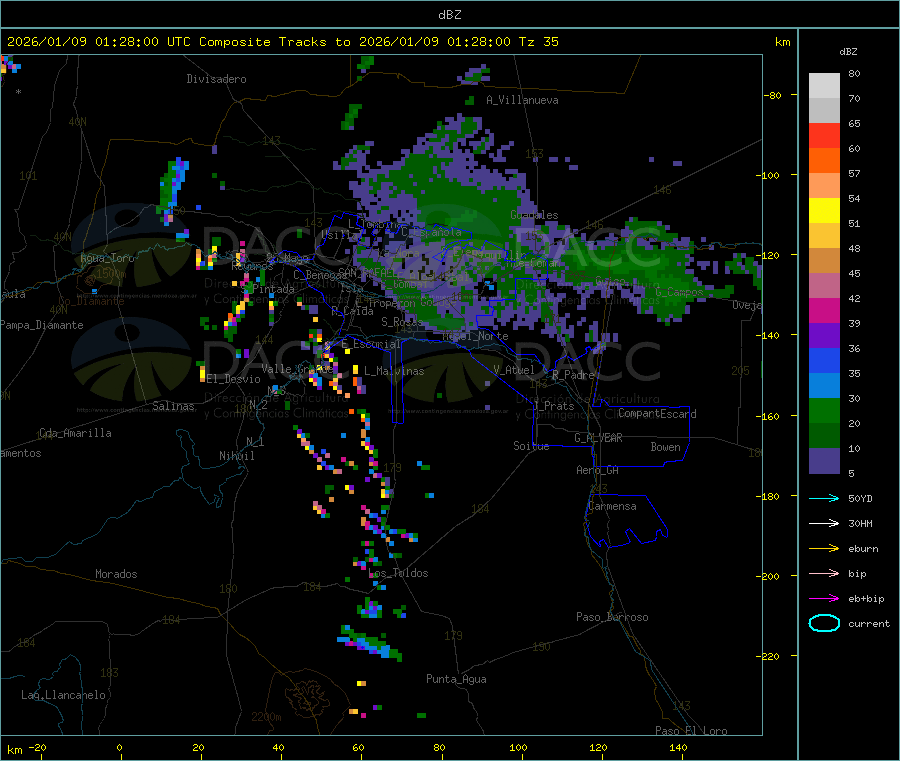Click the green 20 dBZ color swatch

[x=824, y=410]
